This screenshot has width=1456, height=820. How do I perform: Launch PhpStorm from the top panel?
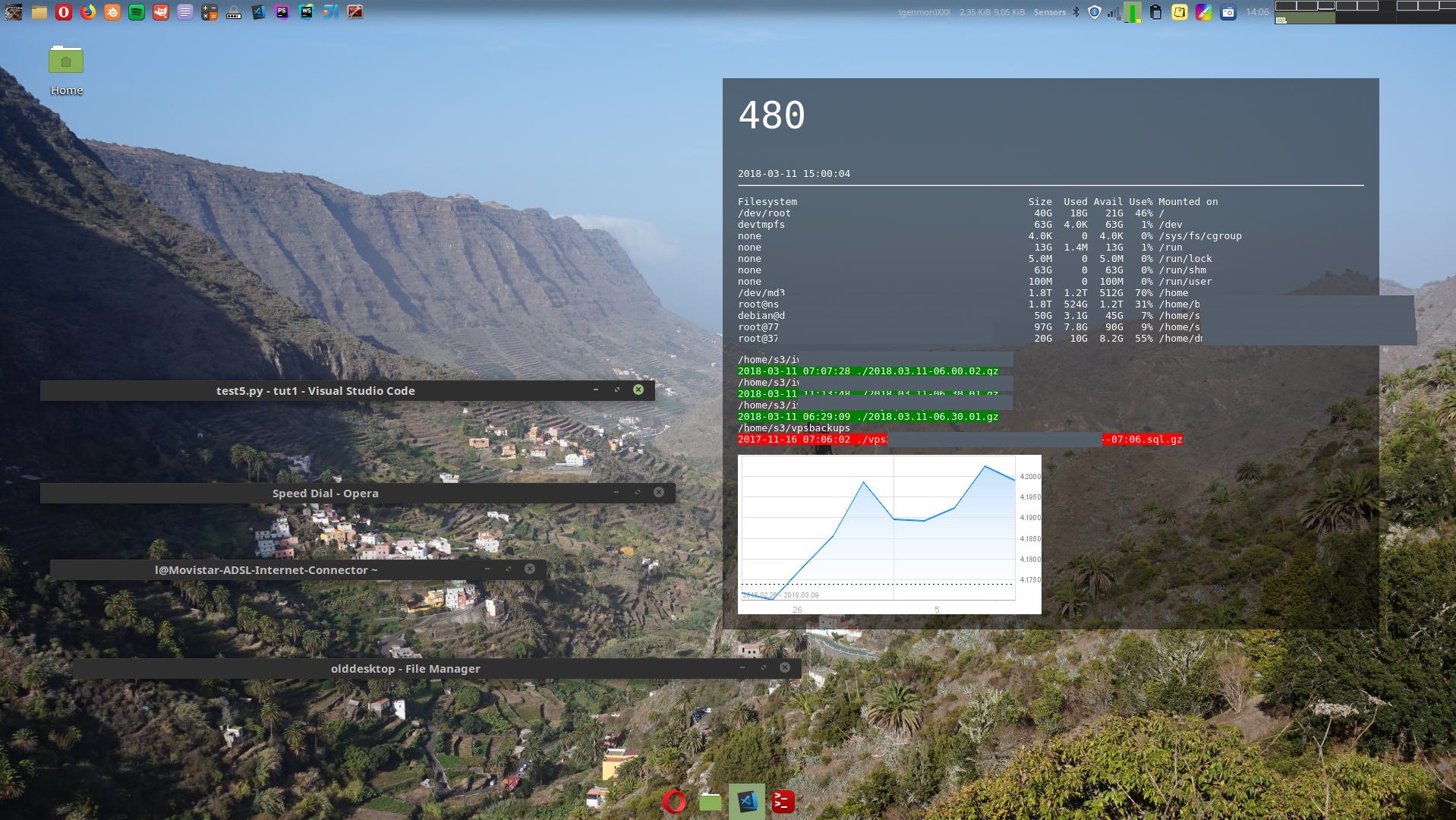(282, 12)
